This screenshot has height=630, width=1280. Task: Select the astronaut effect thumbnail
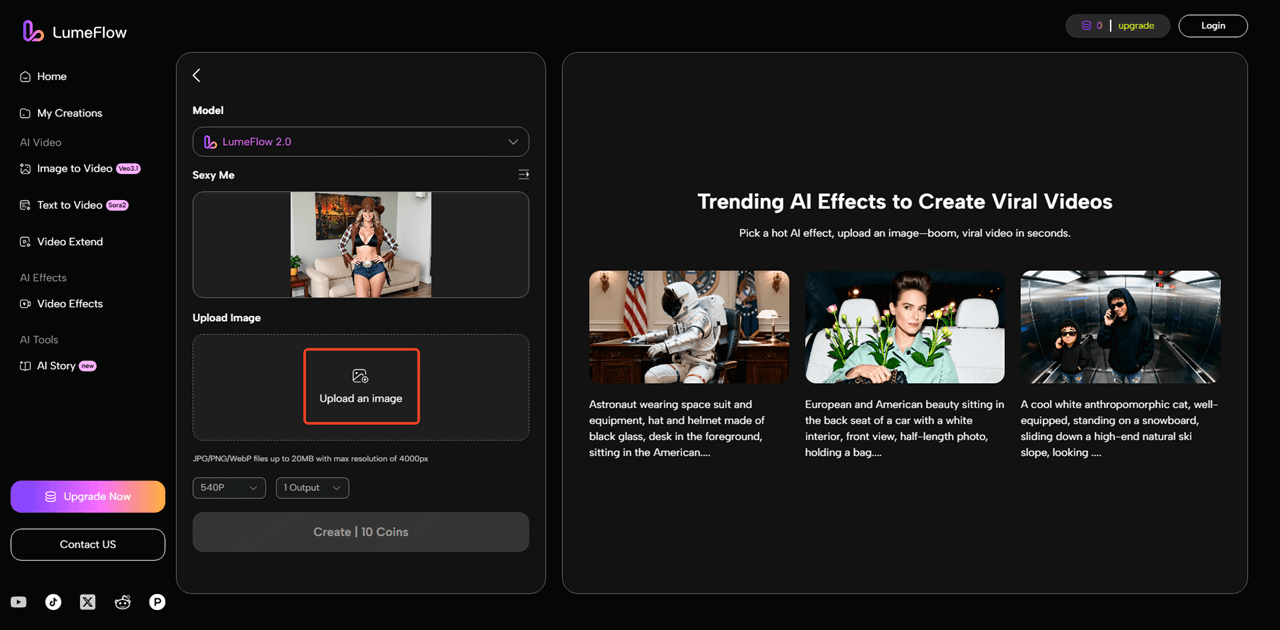click(x=689, y=327)
